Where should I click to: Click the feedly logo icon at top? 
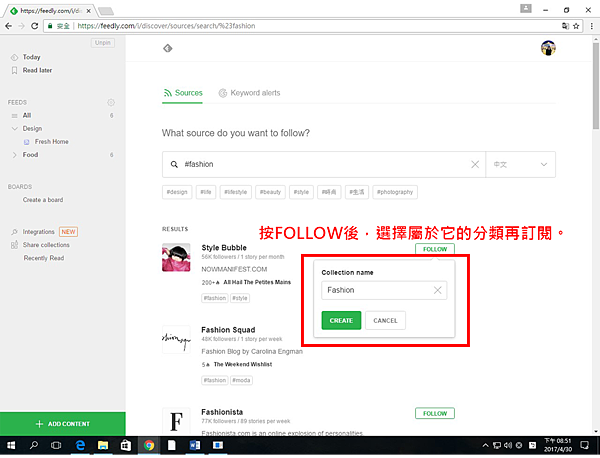(x=168, y=48)
